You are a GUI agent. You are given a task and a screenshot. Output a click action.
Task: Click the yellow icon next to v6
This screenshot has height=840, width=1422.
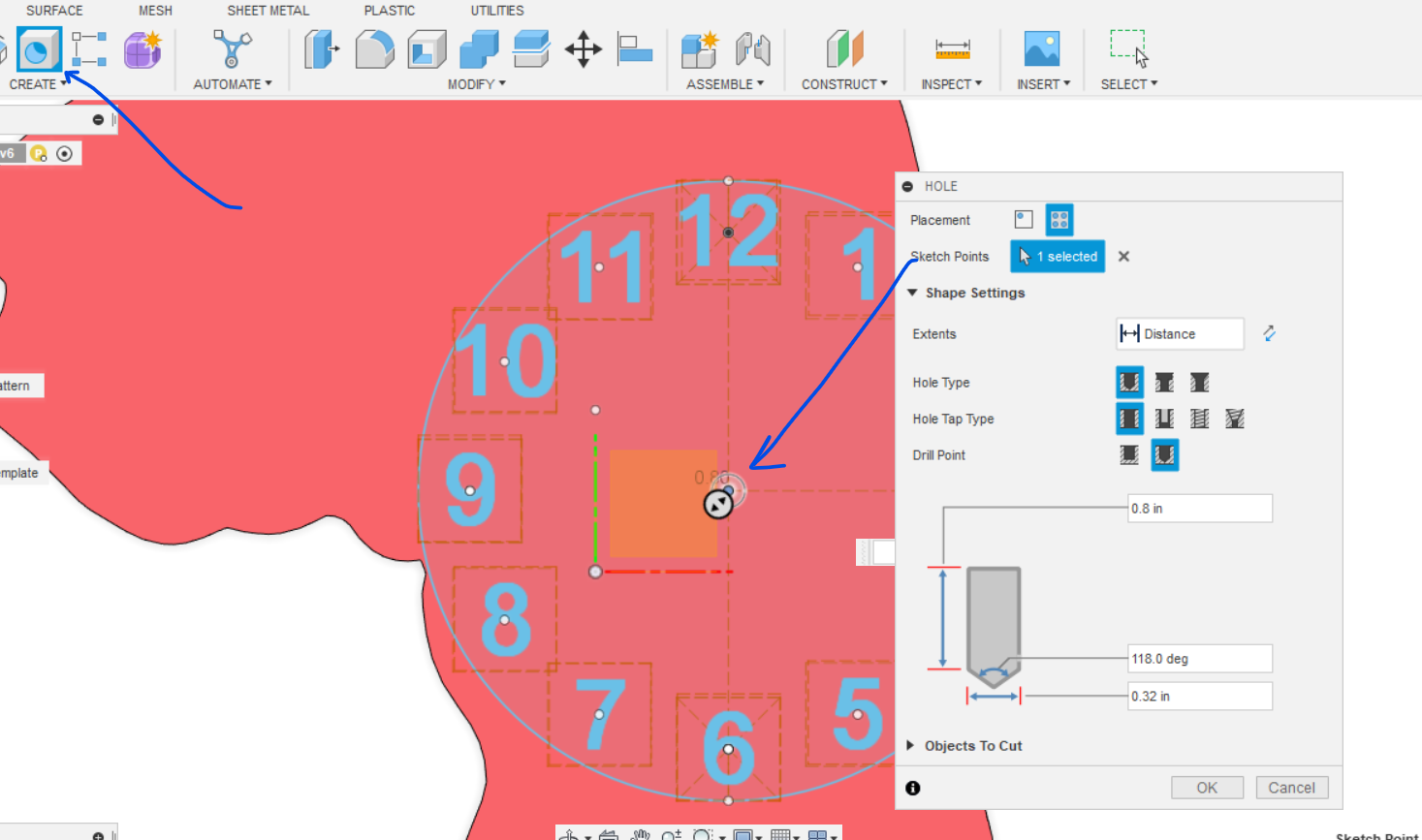tap(39, 153)
